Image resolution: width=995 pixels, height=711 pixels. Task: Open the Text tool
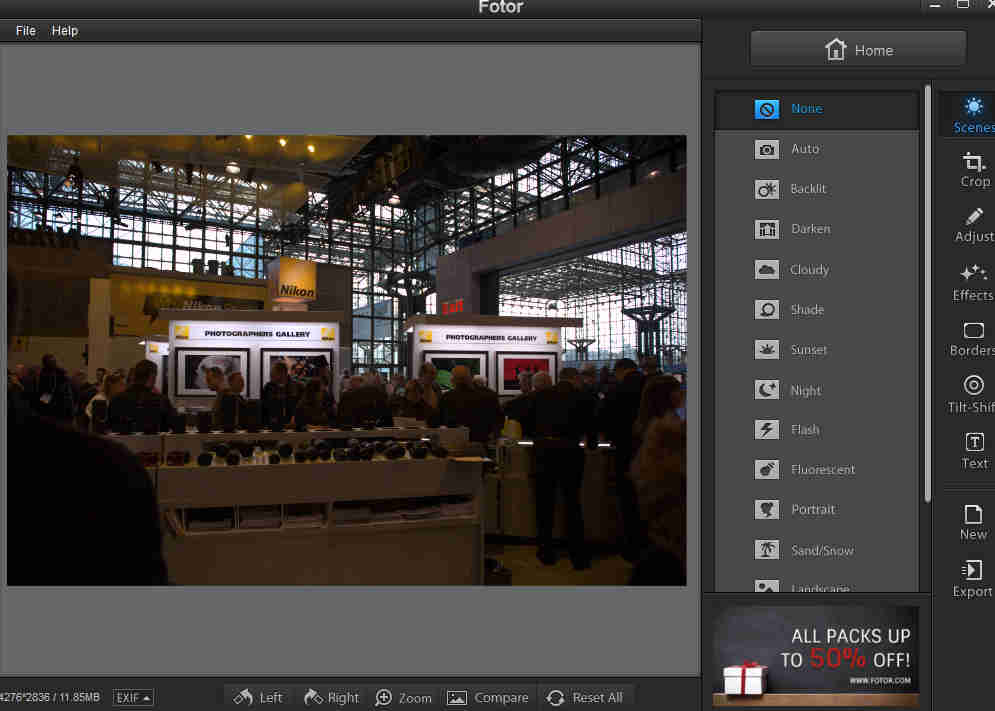(975, 451)
